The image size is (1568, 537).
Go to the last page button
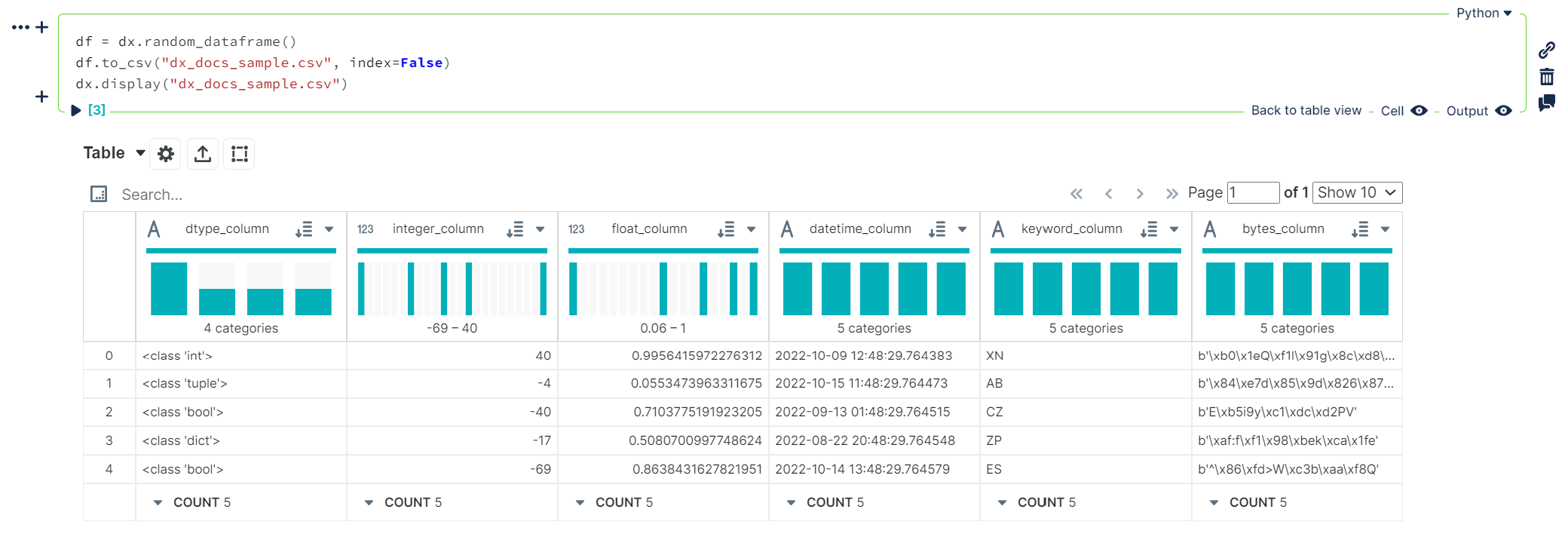tap(1171, 194)
